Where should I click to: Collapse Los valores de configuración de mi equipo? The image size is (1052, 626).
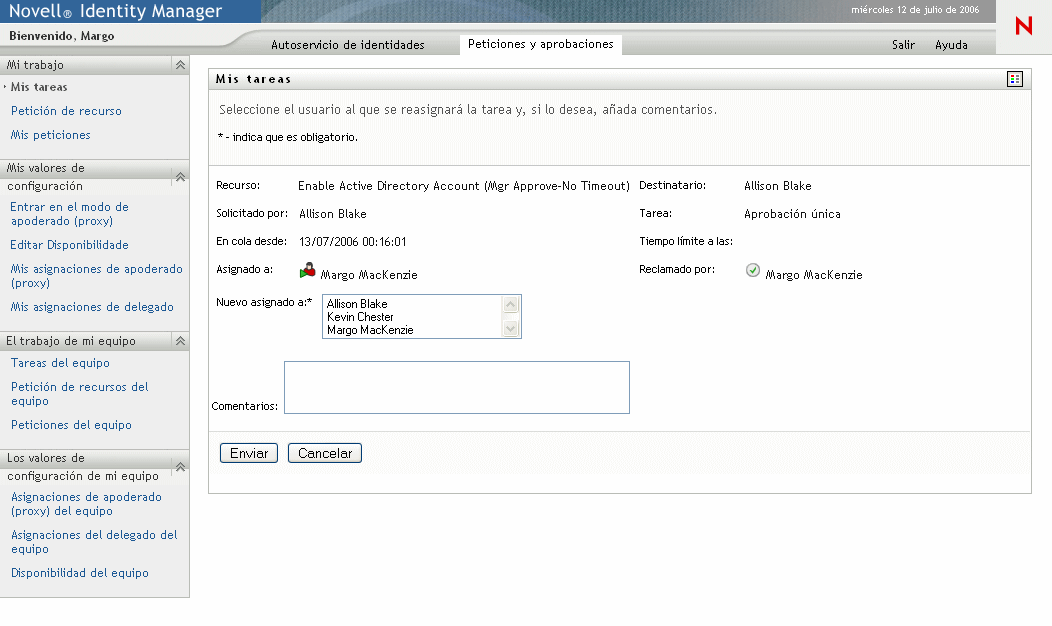tap(180, 467)
